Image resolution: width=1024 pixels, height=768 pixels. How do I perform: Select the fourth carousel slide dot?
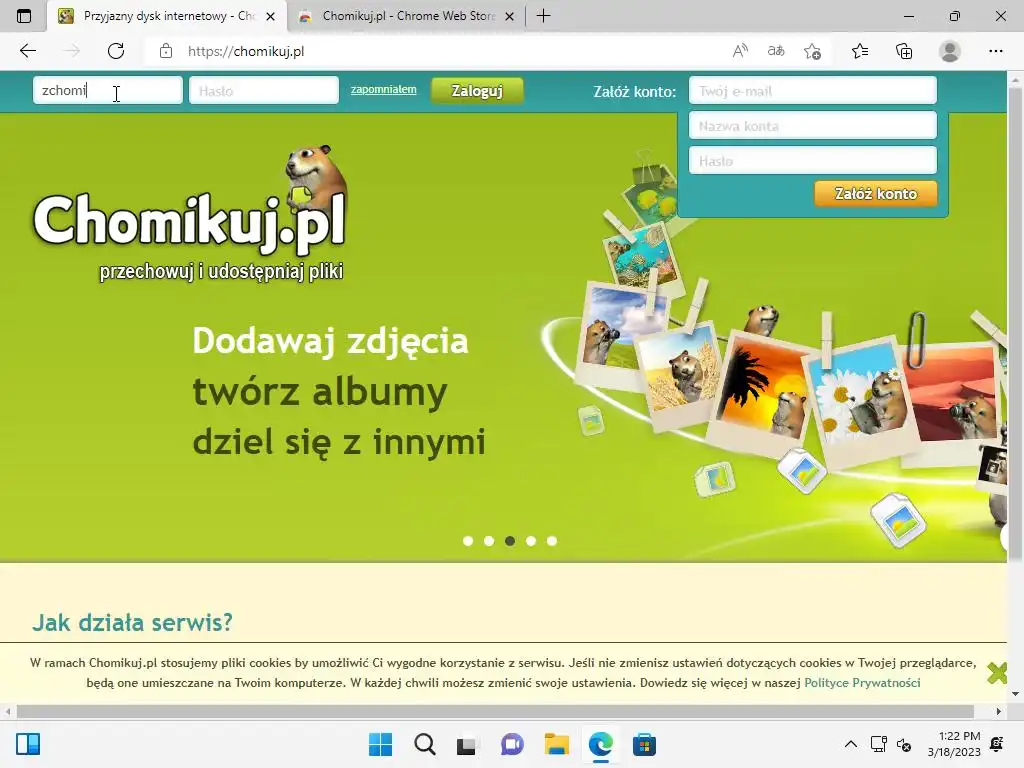pyautogui.click(x=531, y=541)
